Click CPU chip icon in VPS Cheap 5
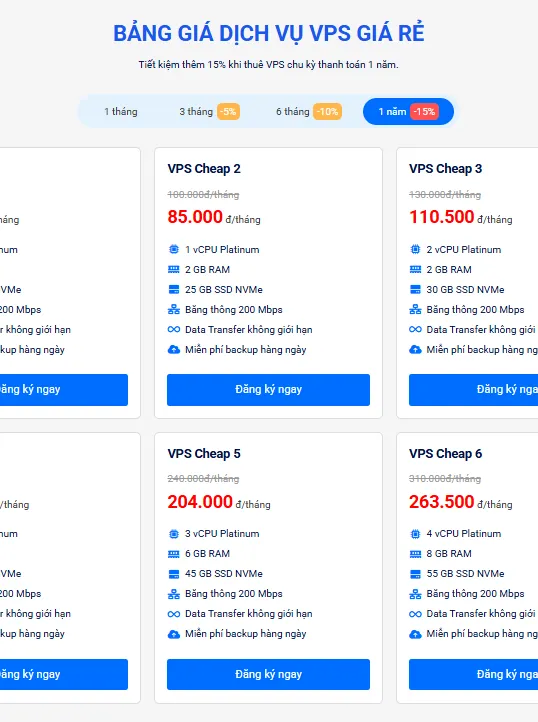This screenshot has width=538, height=722. coord(174,534)
